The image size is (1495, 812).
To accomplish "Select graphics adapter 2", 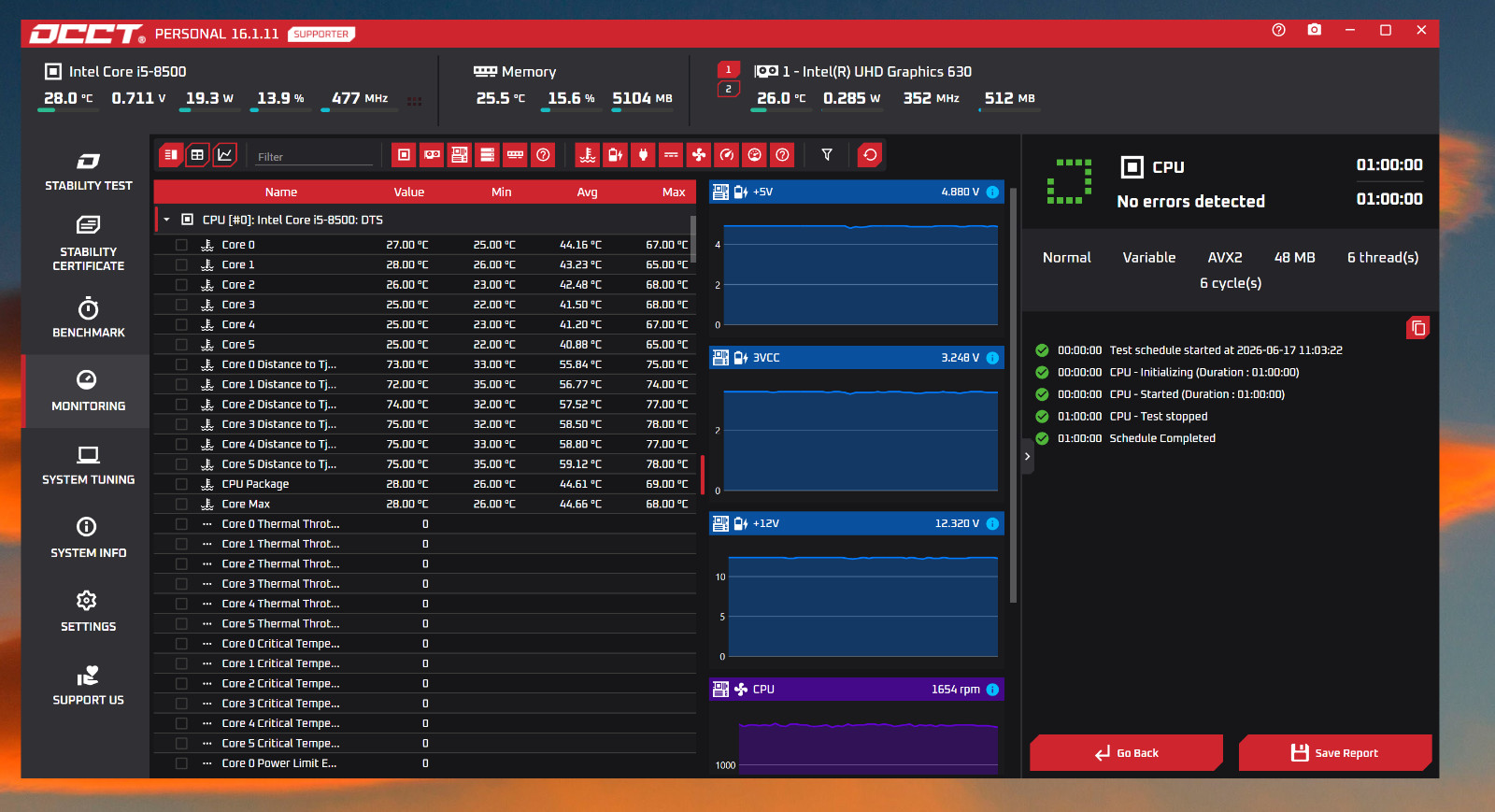I will (x=729, y=89).
